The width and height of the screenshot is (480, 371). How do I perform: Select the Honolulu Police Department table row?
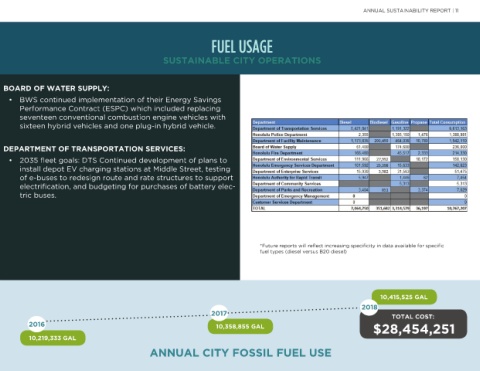(x=359, y=134)
